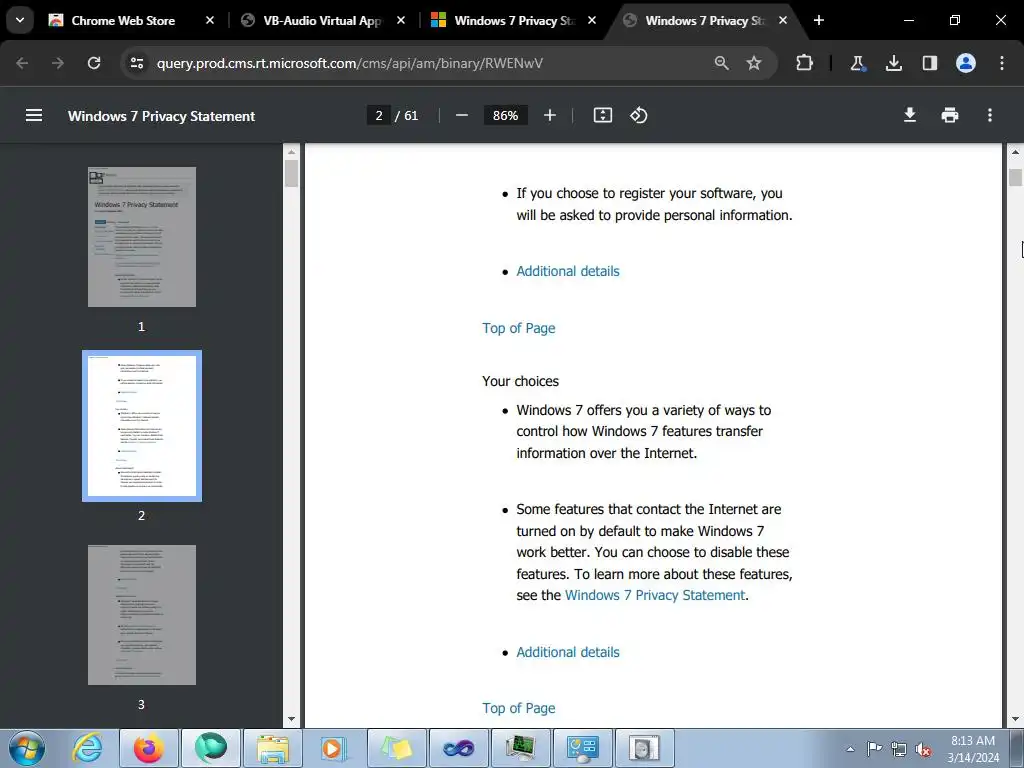Screen dimensions: 1024x768
Task: Zoom in the PDF
Action: click(x=550, y=116)
